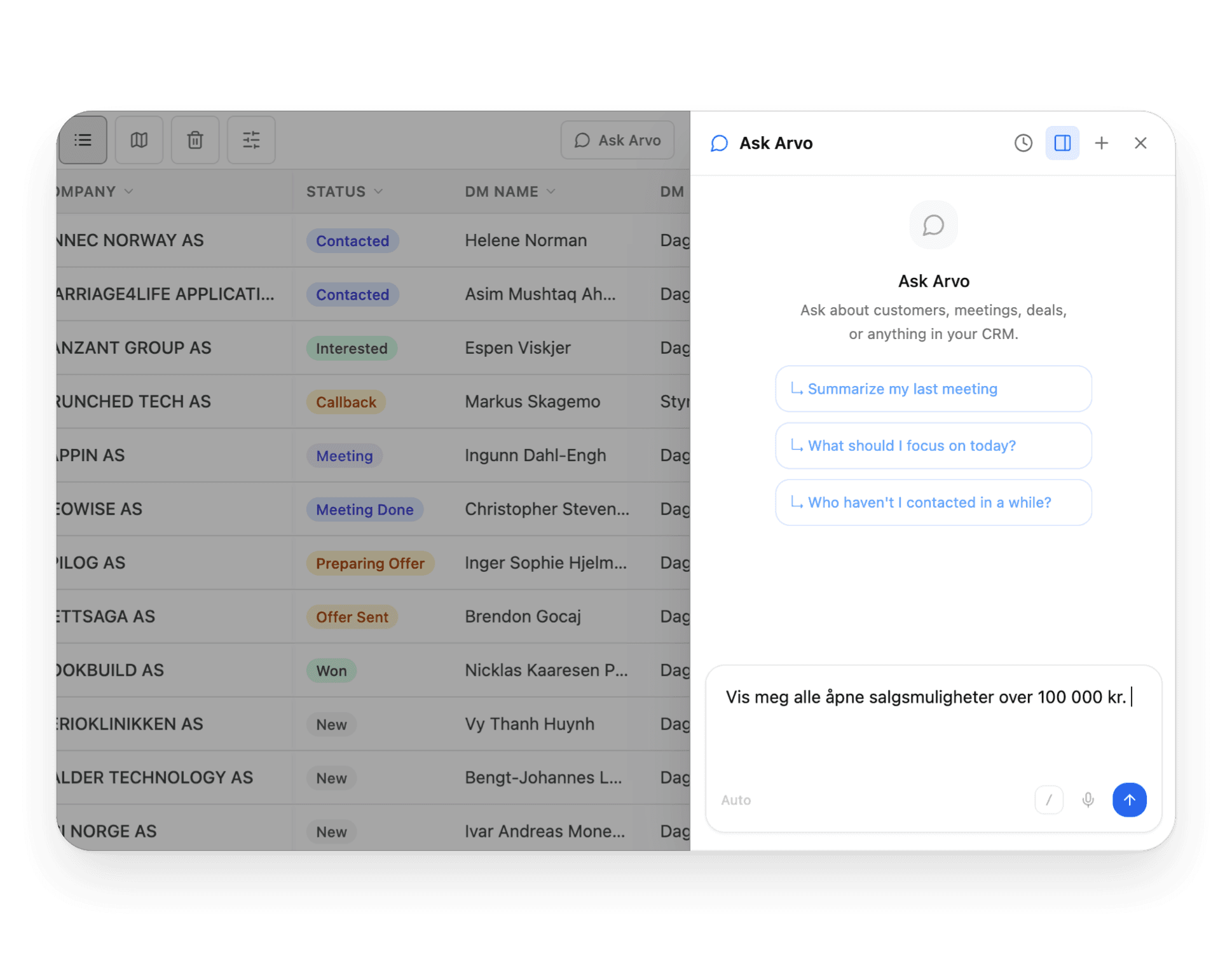Expand the STATUS column sort chevron

[378, 191]
